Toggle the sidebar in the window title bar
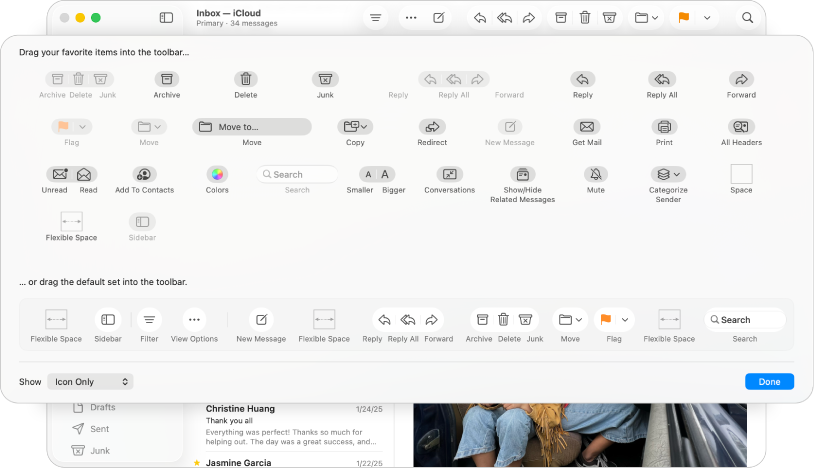The image size is (814, 472). (166, 18)
